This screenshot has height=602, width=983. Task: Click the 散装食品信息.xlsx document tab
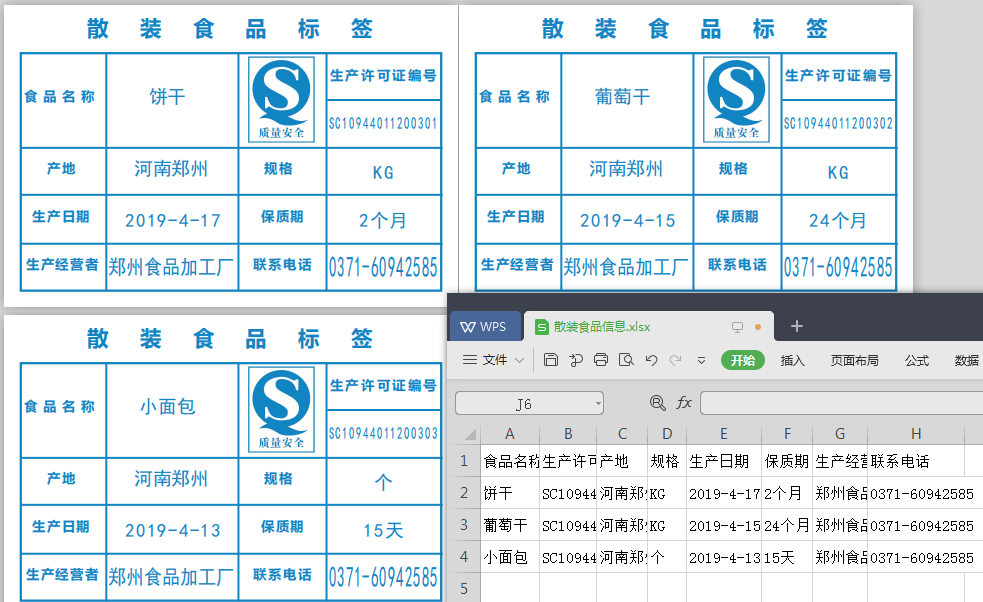point(601,325)
